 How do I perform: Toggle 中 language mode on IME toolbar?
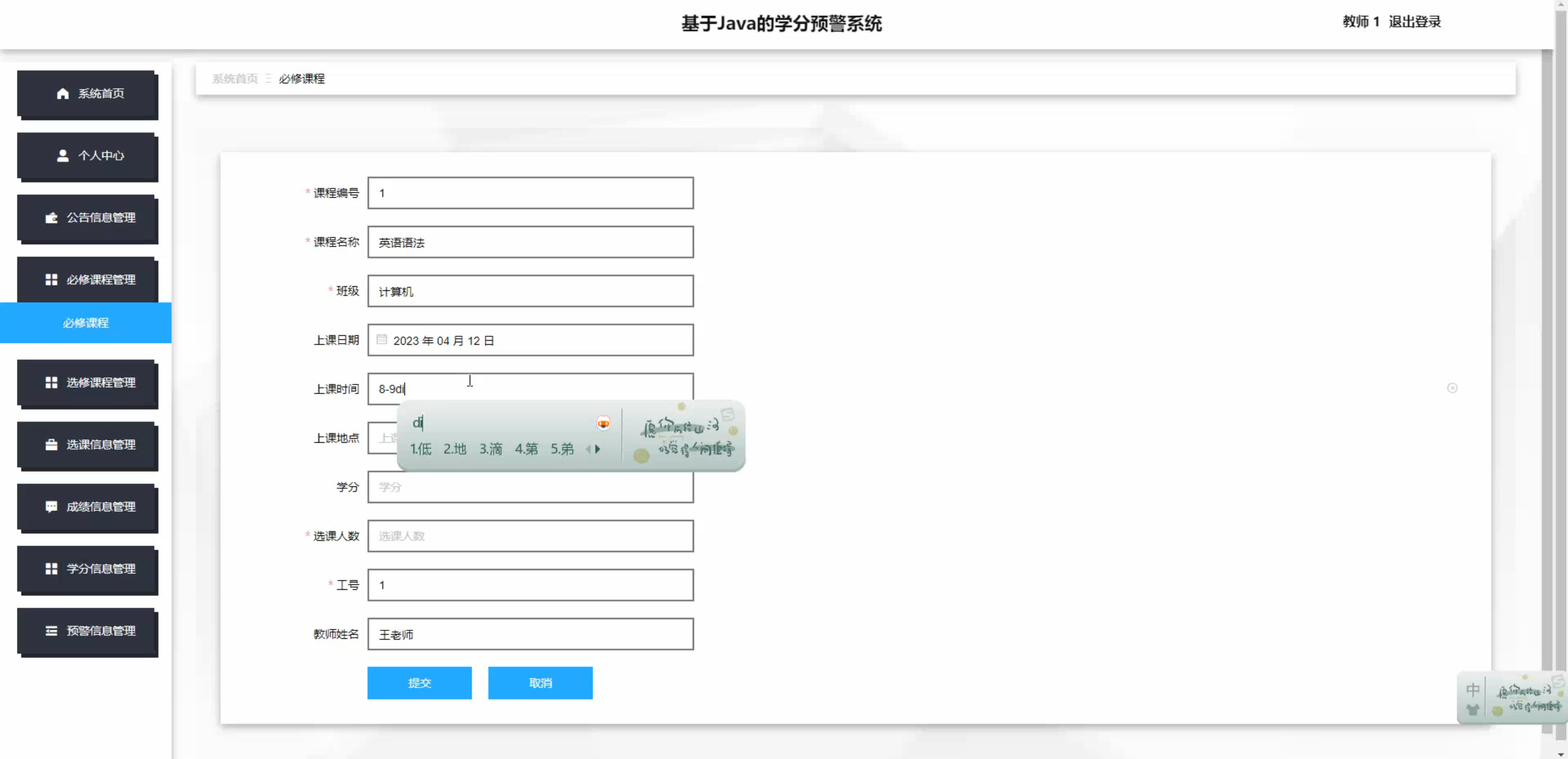click(x=1473, y=690)
